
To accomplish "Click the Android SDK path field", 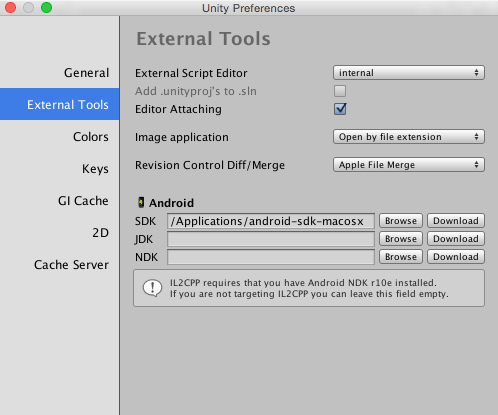I will tap(271, 221).
